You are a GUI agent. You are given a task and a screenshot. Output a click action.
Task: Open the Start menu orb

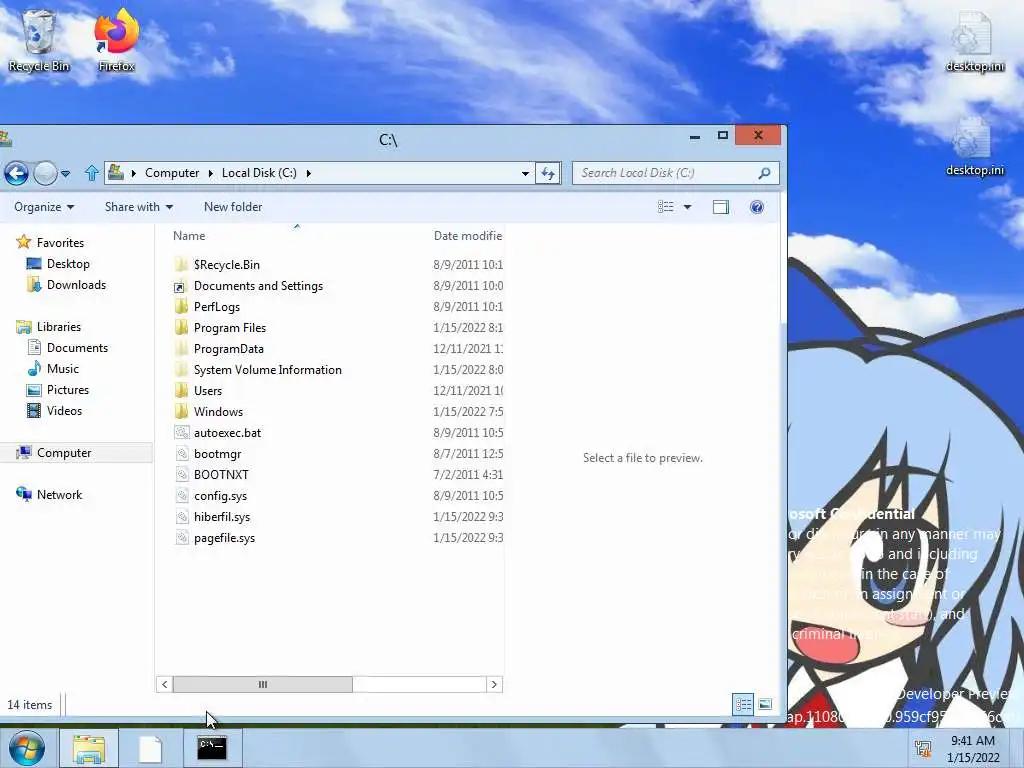(27, 748)
